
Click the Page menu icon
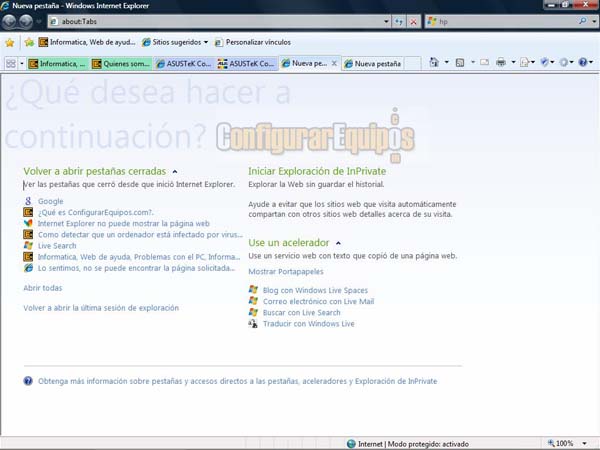pos(525,62)
